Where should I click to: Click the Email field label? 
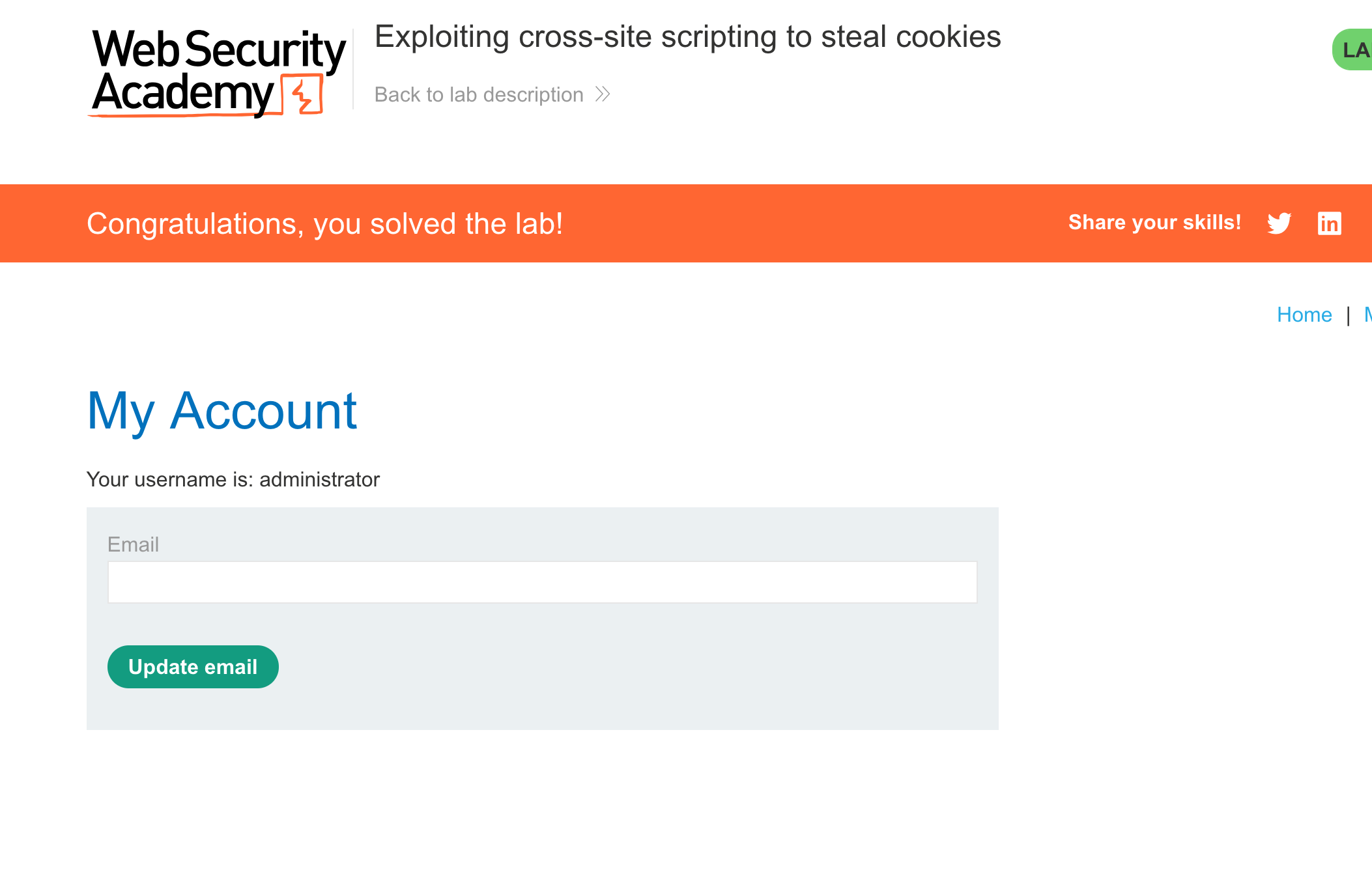(x=133, y=544)
